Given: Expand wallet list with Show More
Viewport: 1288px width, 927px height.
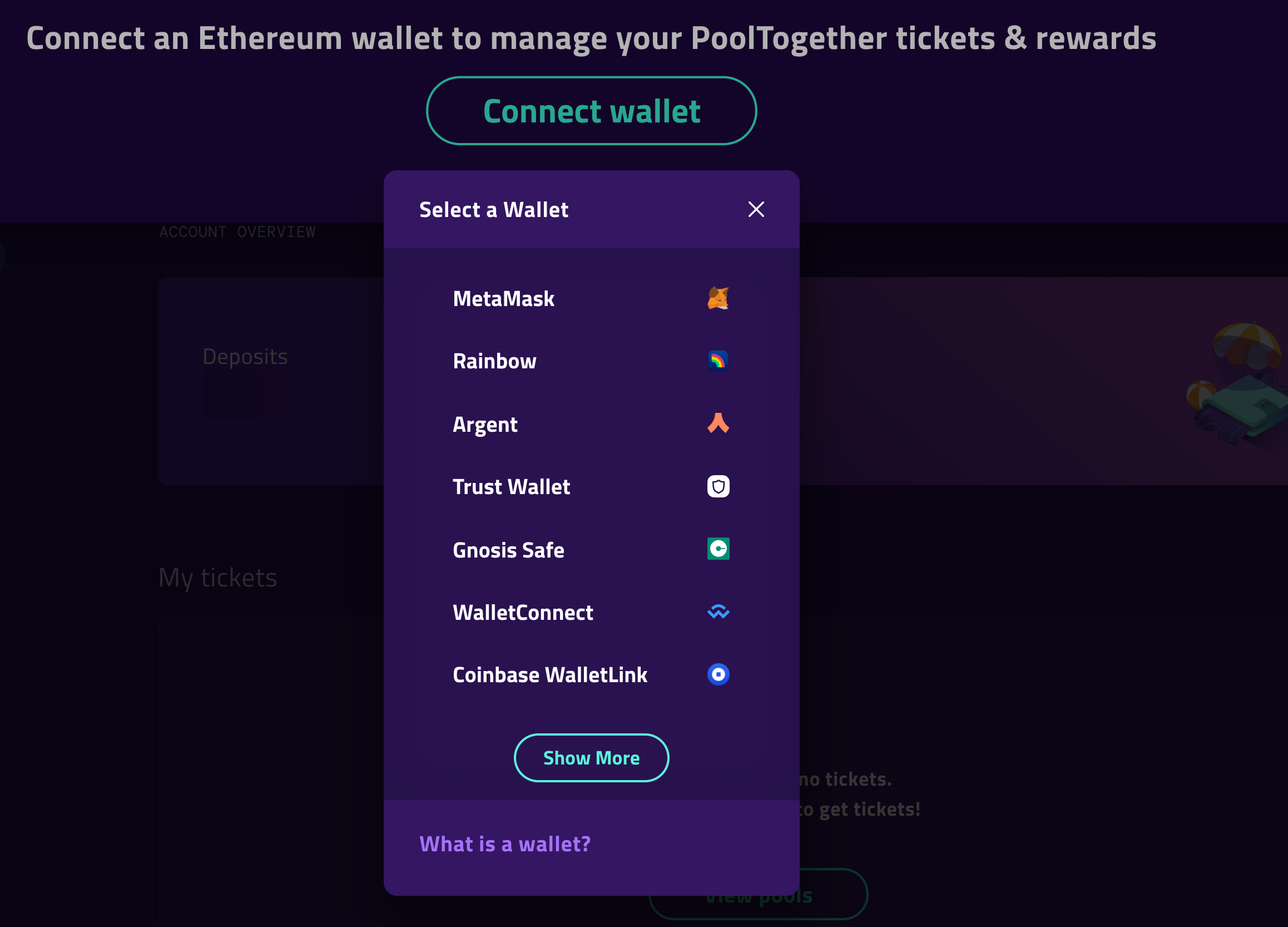Looking at the screenshot, I should pos(591,758).
